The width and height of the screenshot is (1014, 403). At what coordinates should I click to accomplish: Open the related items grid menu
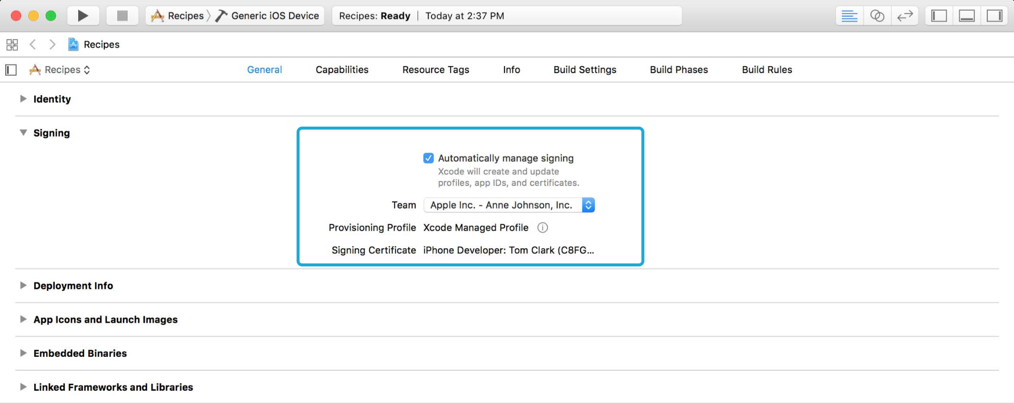coord(12,45)
